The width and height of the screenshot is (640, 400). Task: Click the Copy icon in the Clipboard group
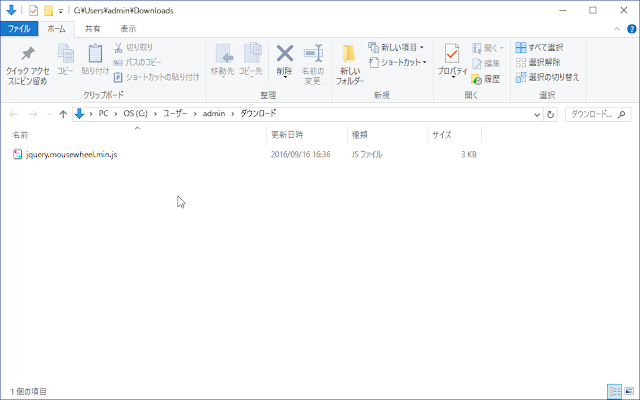tap(65, 53)
